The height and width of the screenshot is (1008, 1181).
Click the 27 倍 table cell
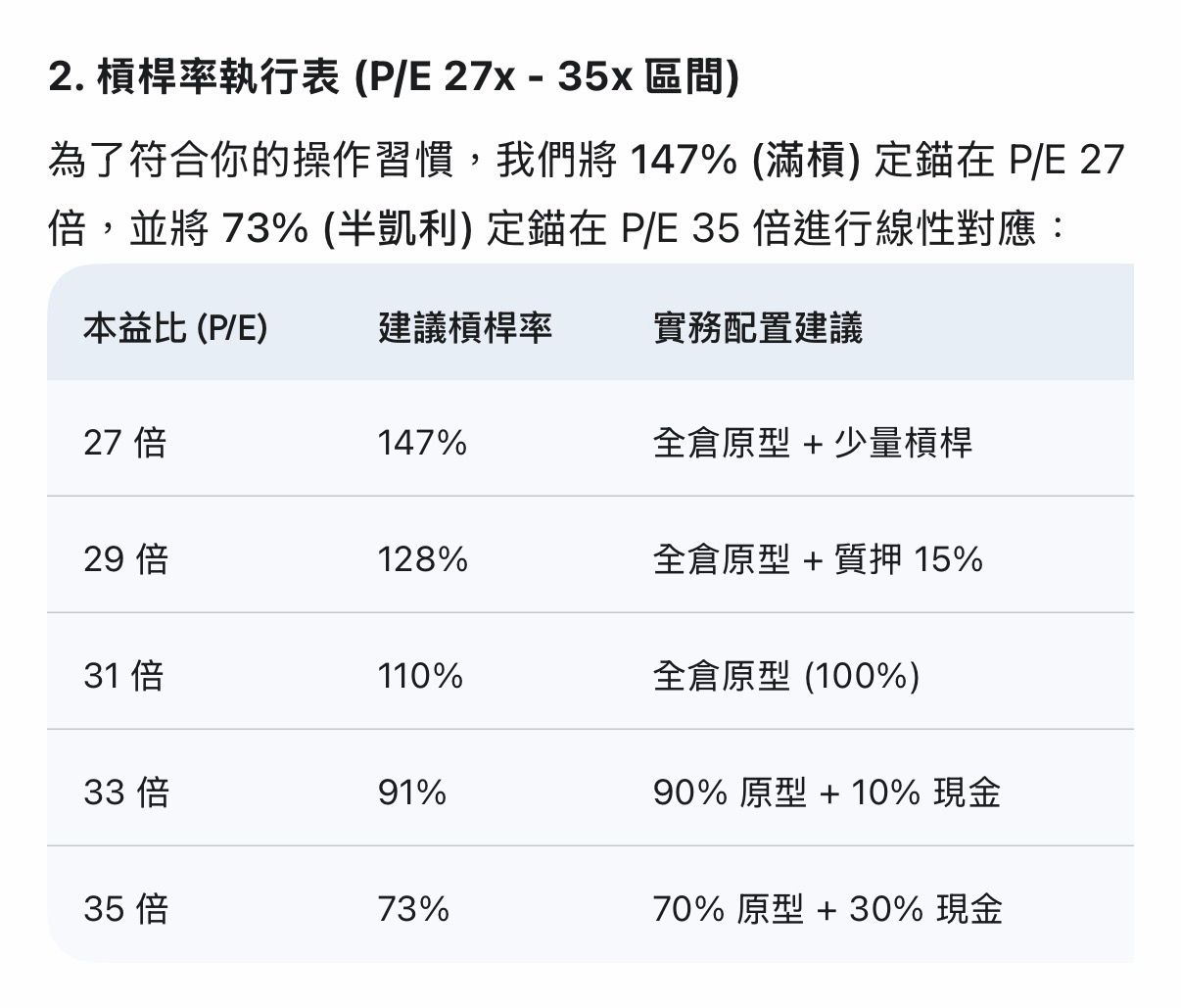point(125,444)
